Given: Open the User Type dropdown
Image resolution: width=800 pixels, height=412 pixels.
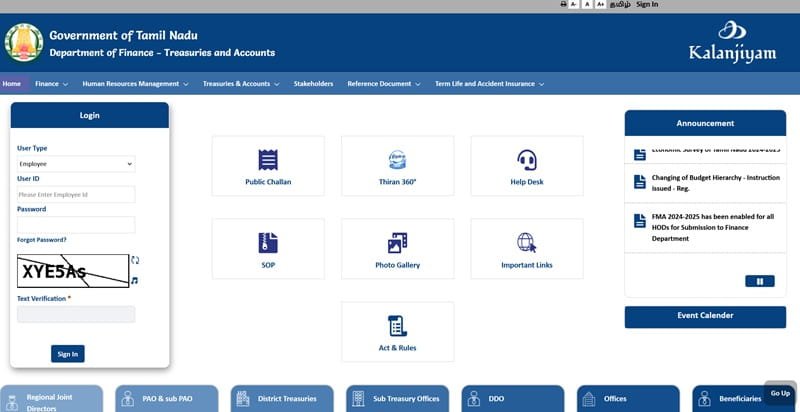Looking at the screenshot, I should (x=76, y=164).
